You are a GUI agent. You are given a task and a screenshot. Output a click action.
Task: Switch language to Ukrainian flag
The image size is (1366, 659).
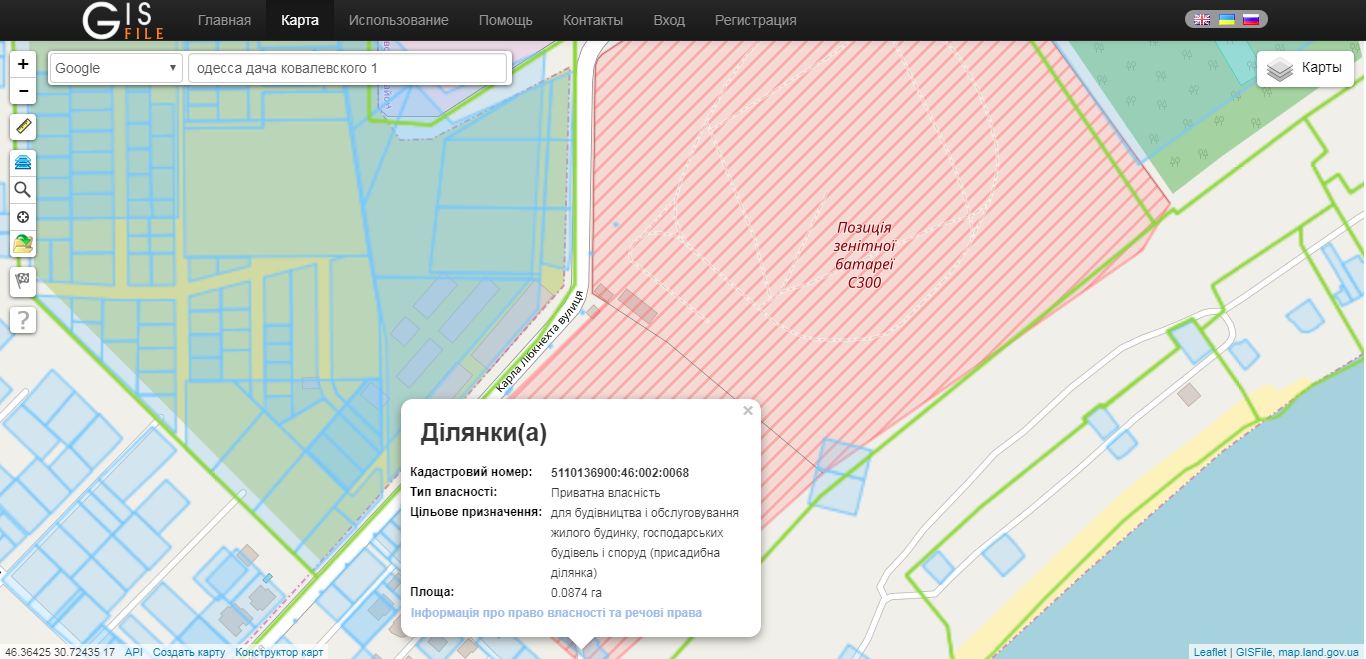(x=1226, y=19)
